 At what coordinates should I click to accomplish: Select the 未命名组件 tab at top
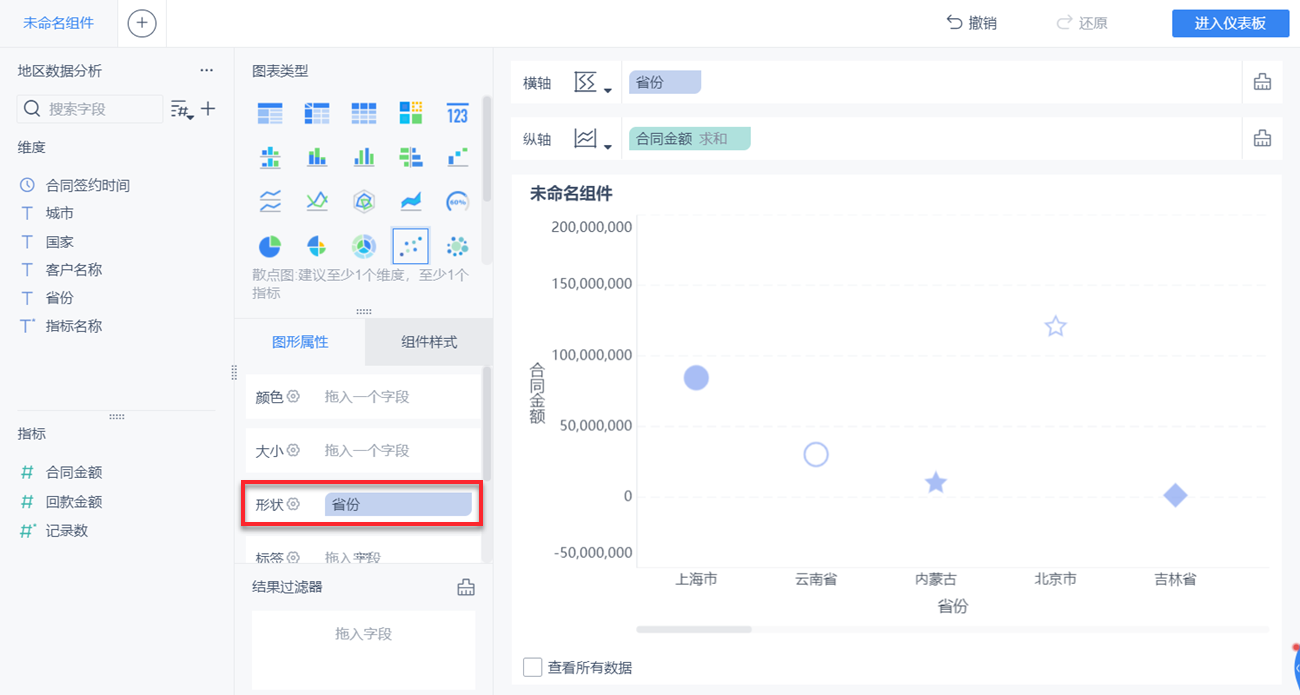[59, 23]
